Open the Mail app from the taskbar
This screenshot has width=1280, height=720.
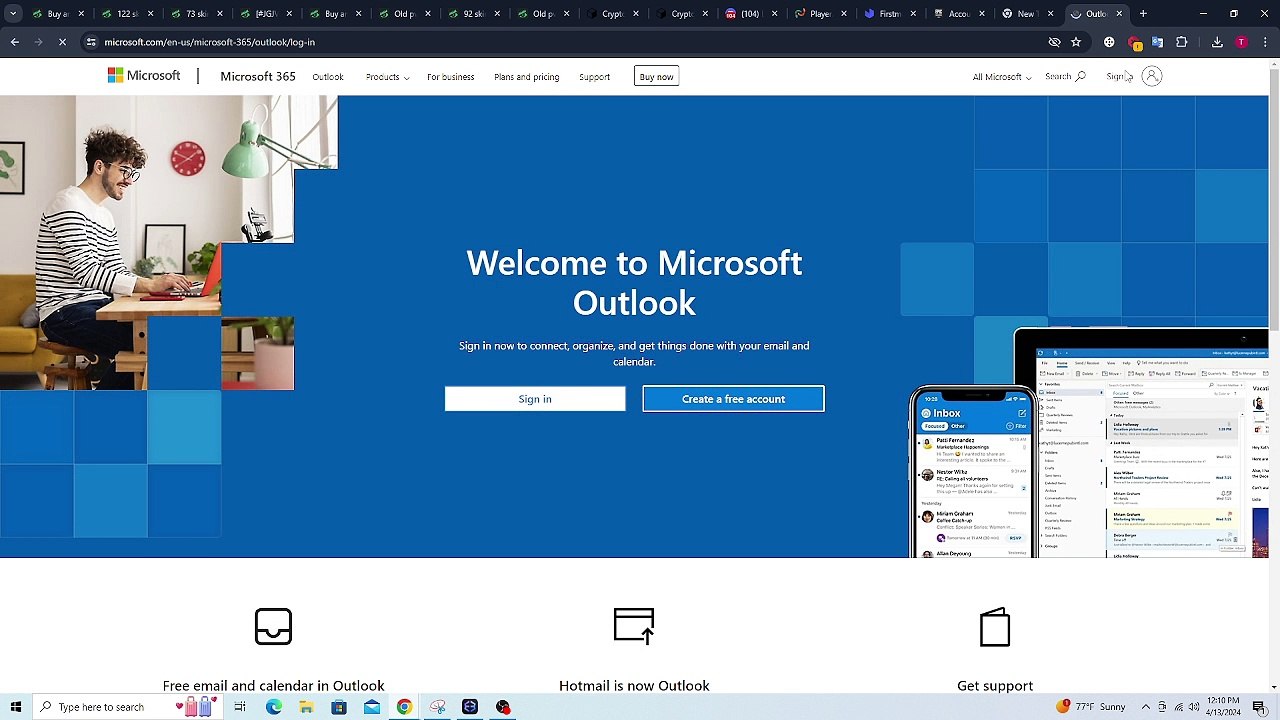[x=372, y=707]
